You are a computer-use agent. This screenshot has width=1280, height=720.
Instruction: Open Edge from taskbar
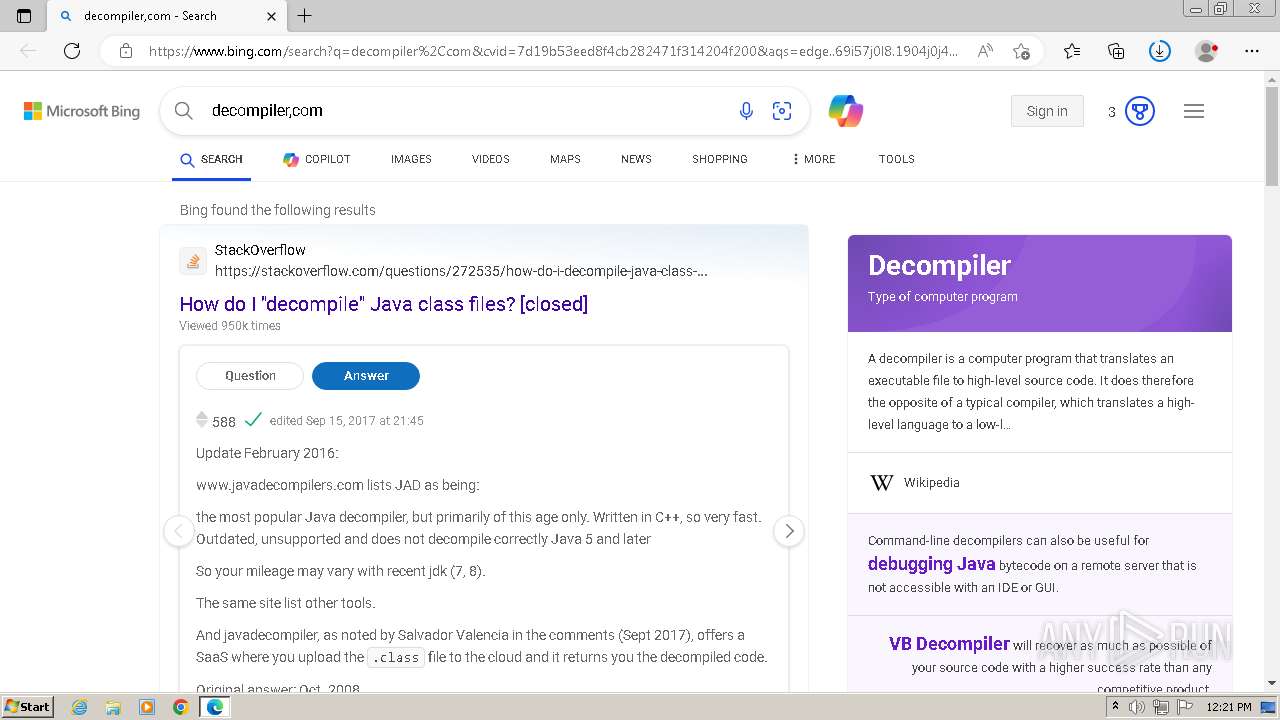tap(214, 707)
